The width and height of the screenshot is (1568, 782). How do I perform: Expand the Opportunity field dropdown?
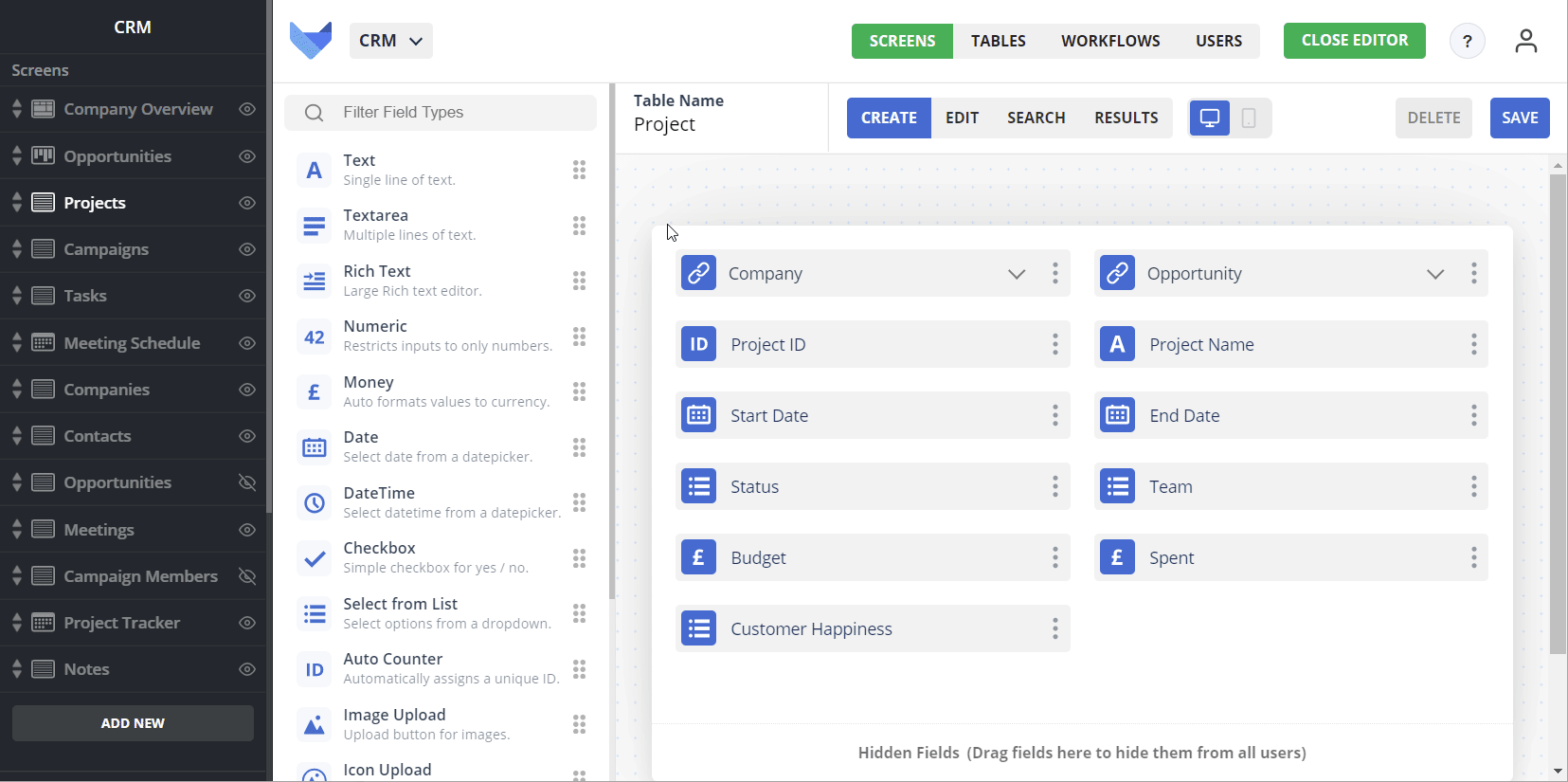[1435, 274]
